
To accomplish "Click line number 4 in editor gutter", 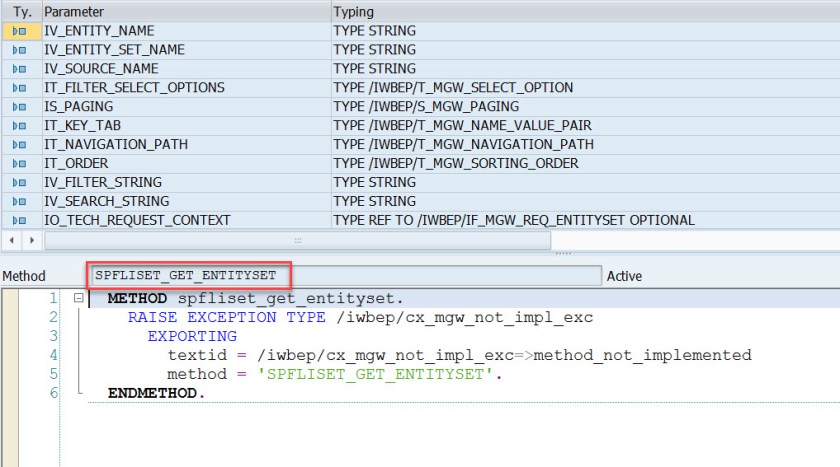I will (x=54, y=355).
